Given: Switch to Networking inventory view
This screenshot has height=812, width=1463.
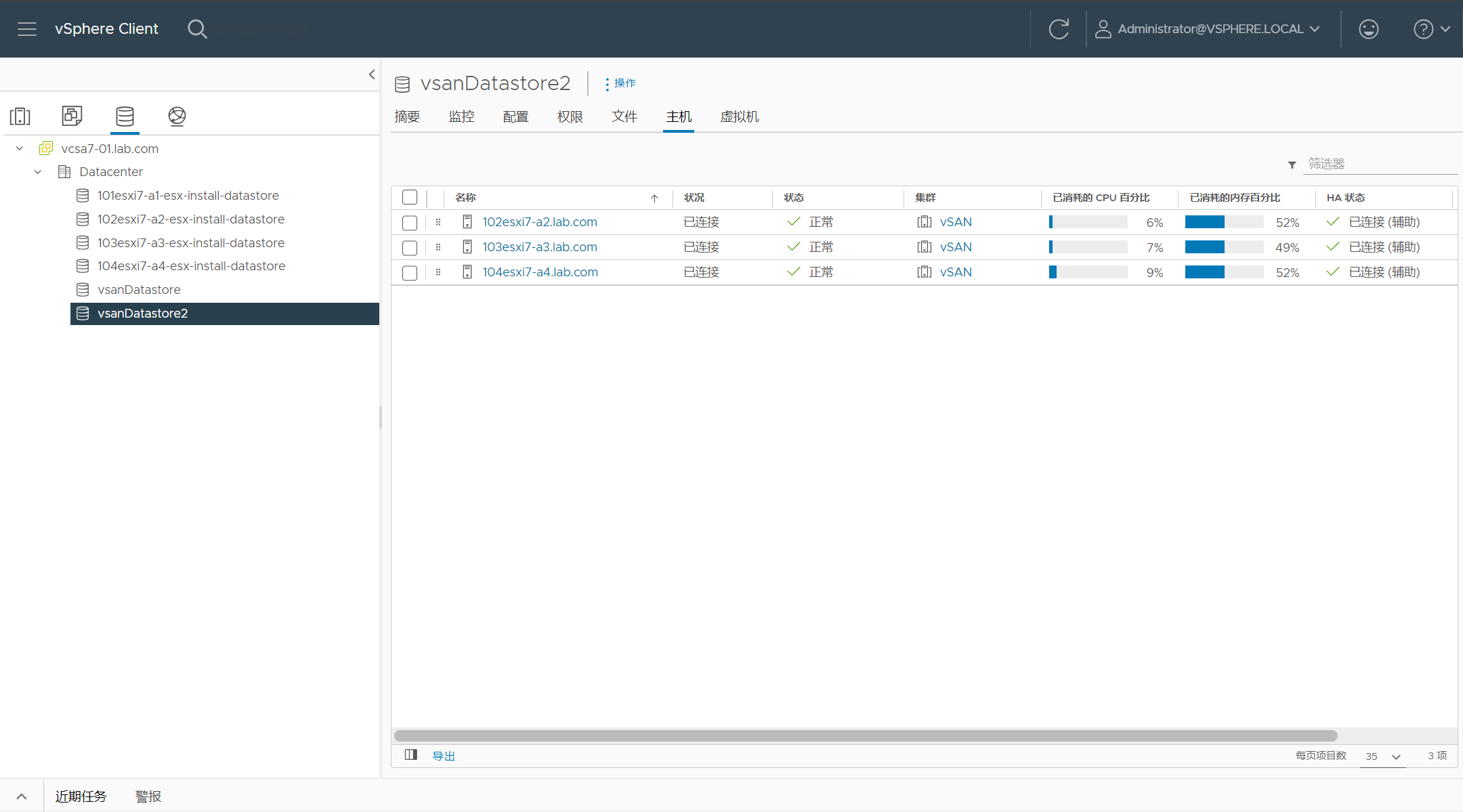Looking at the screenshot, I should click(177, 116).
